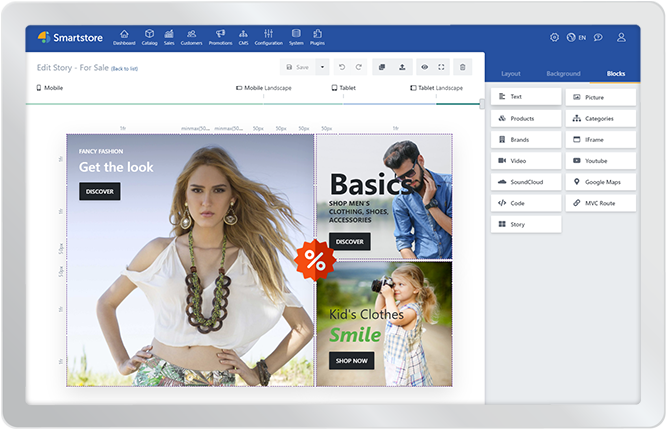666x430 pixels.
Task: Add an IFrame block
Action: coord(601,139)
